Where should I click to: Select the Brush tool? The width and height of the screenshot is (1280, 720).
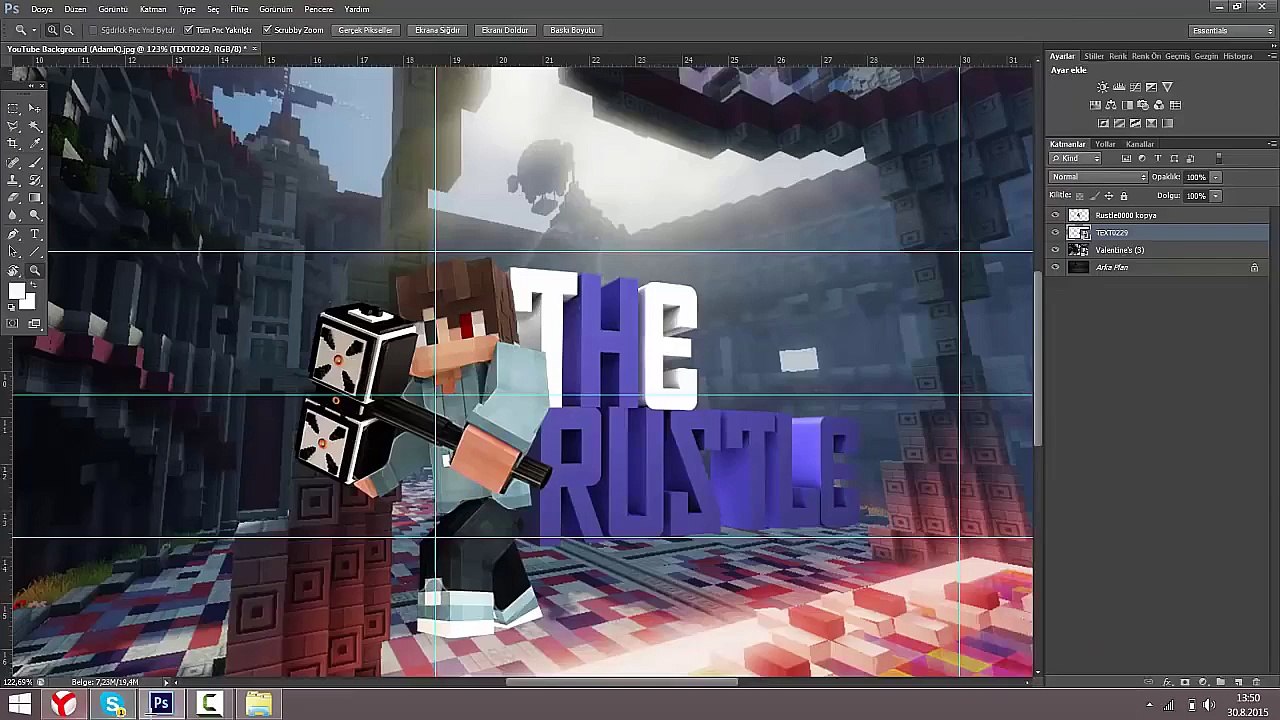(35, 162)
